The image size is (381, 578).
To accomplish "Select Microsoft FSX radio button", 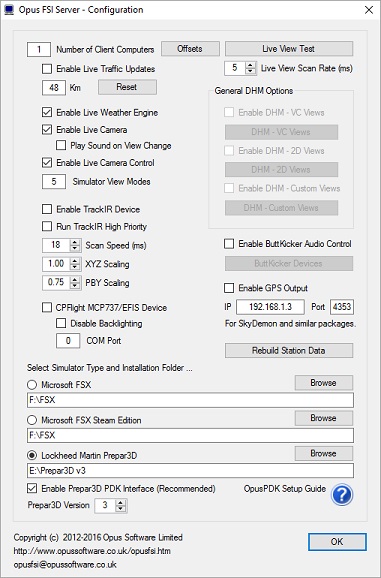I will (32, 384).
